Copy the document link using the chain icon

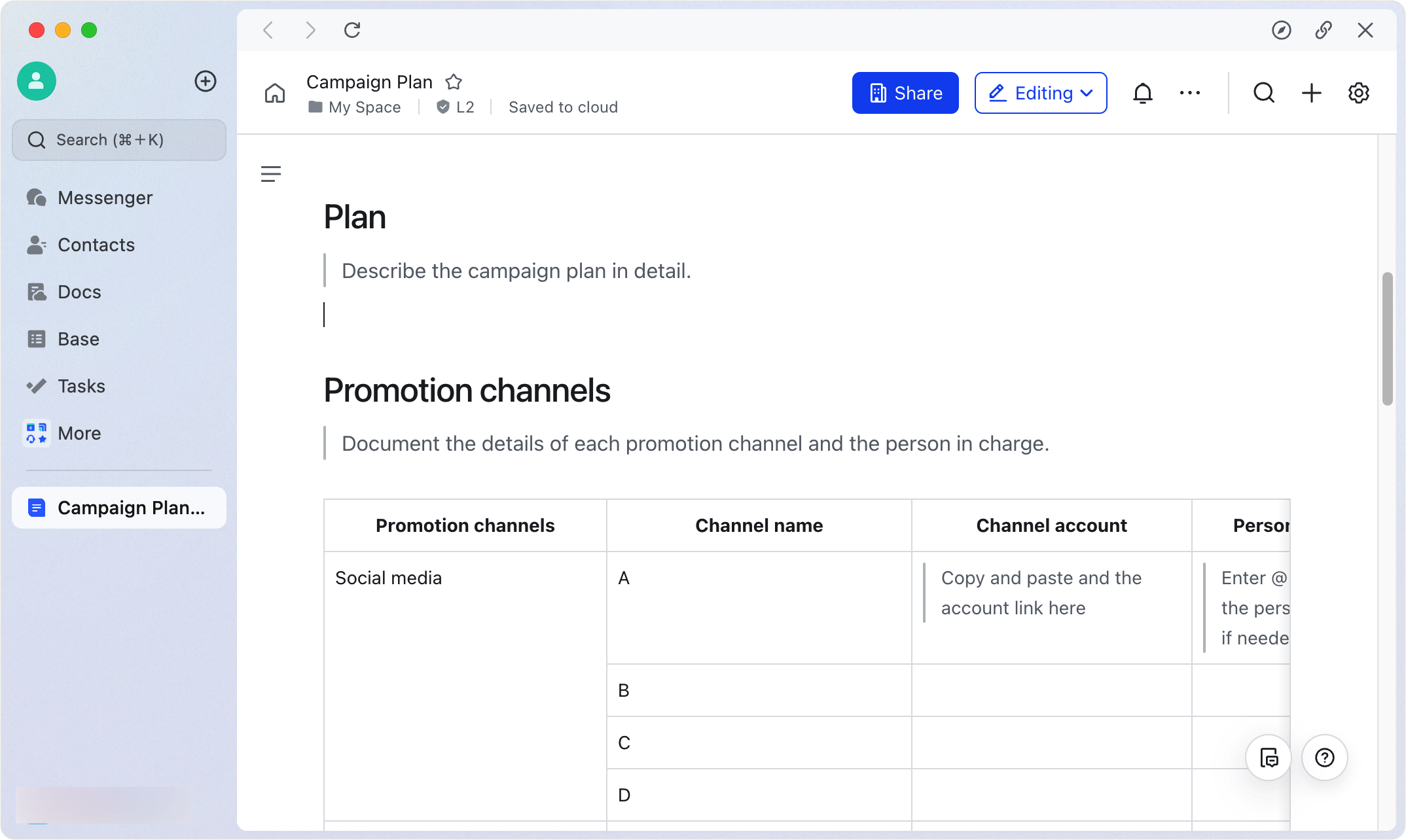pyautogui.click(x=1324, y=30)
